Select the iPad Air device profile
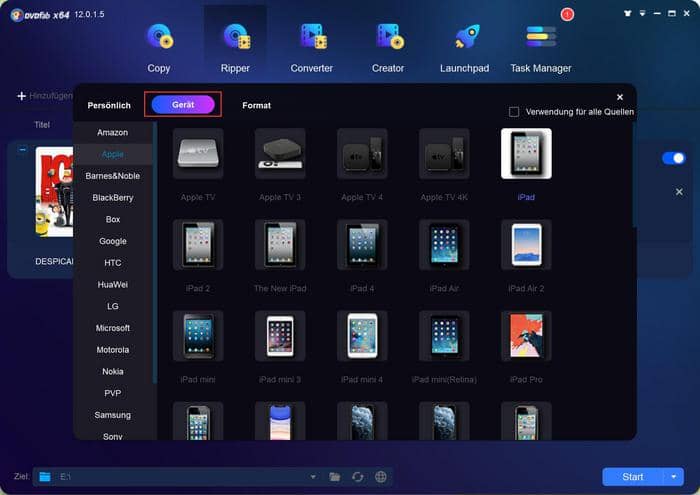This screenshot has height=495, width=700. [x=444, y=245]
